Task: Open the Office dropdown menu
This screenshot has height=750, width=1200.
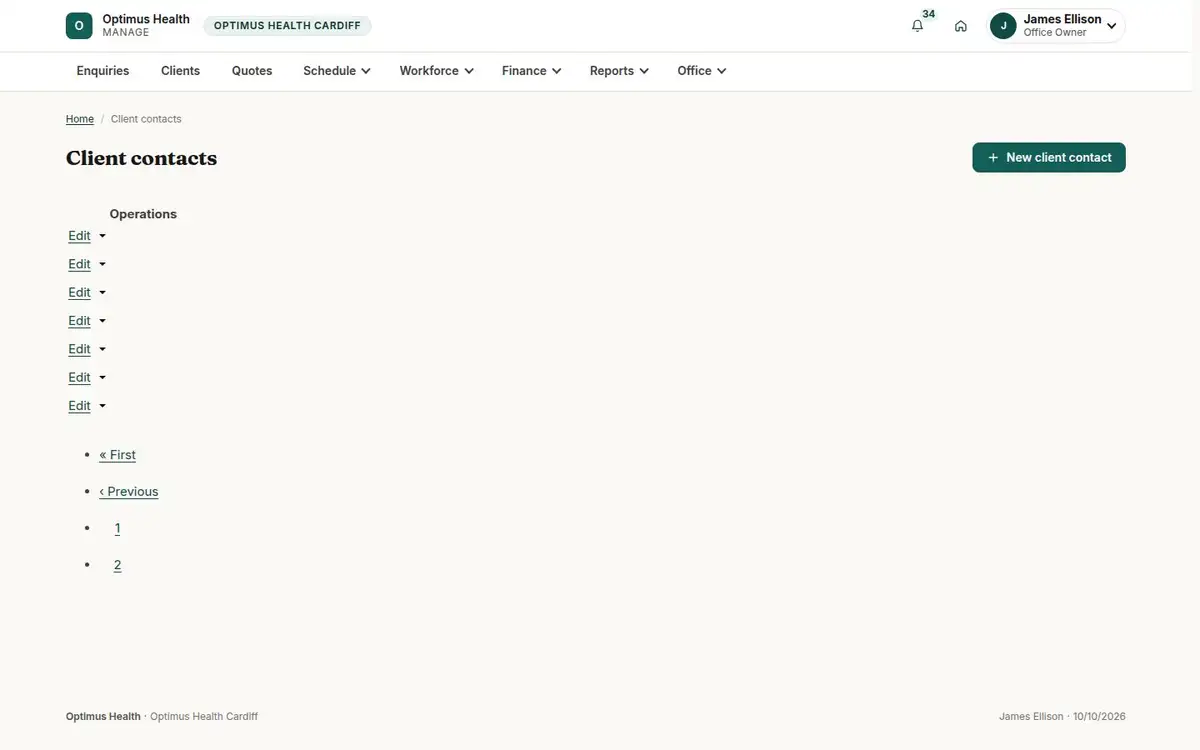Action: 702,71
